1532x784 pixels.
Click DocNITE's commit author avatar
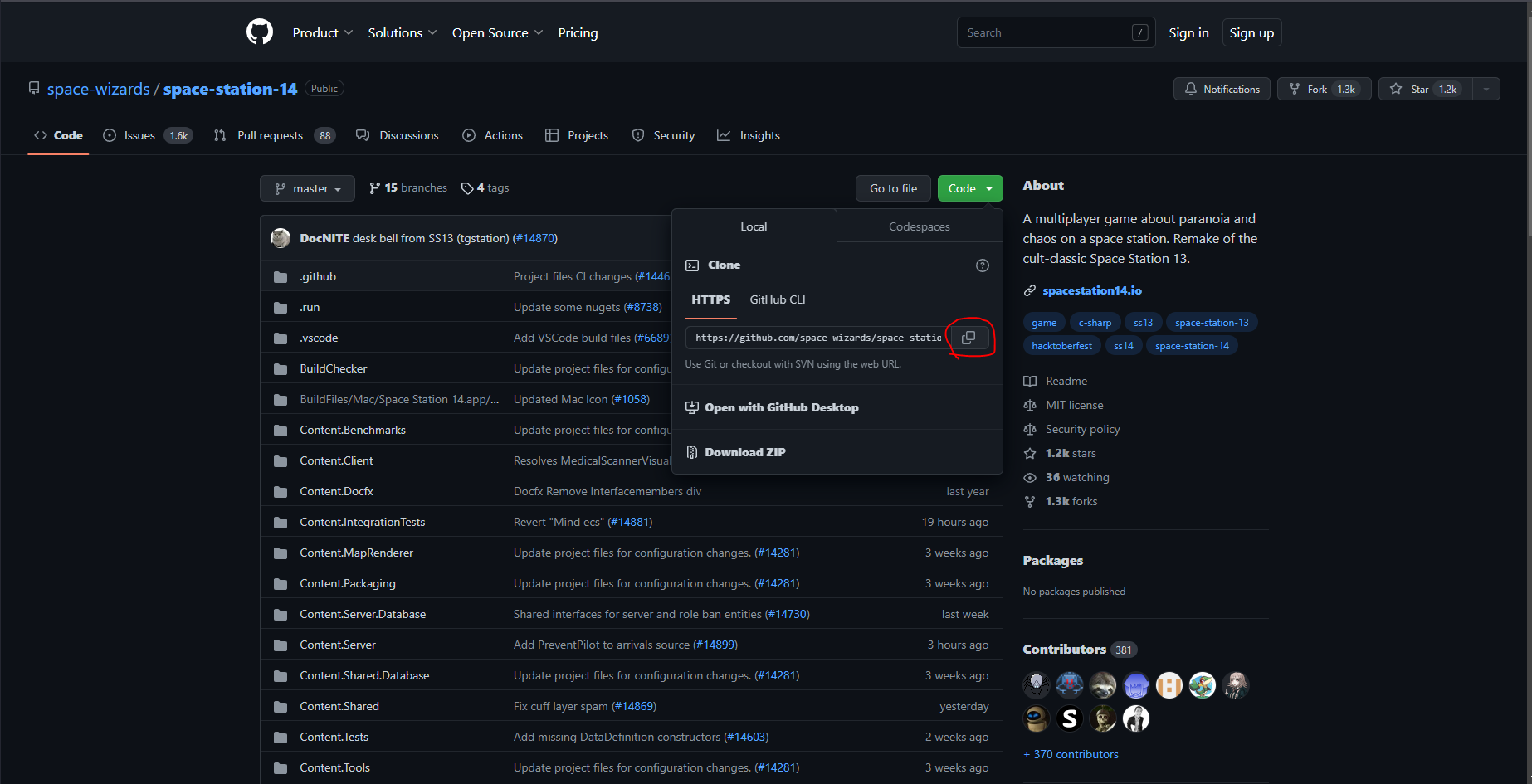281,238
